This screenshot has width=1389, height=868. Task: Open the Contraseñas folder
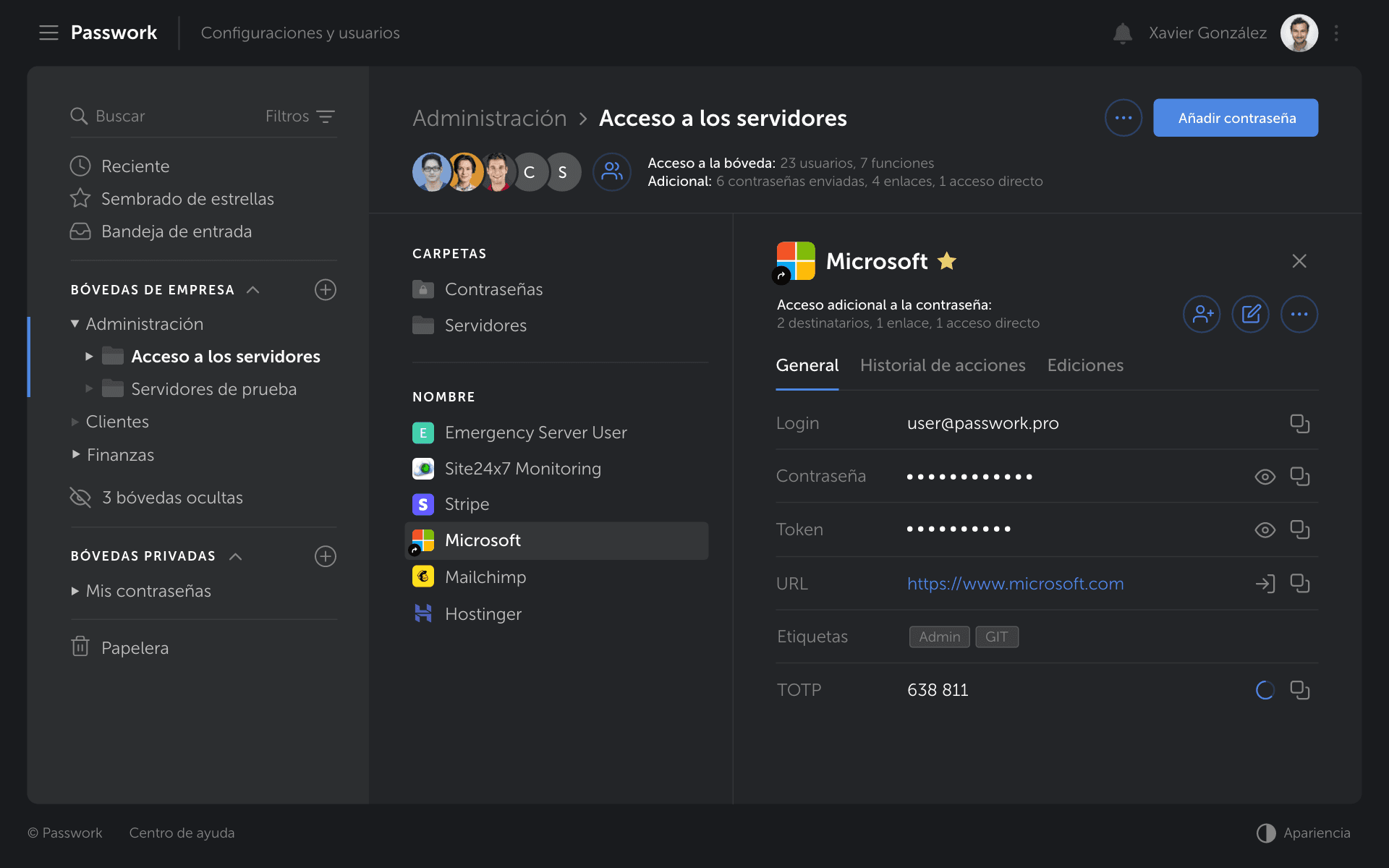tap(478, 289)
